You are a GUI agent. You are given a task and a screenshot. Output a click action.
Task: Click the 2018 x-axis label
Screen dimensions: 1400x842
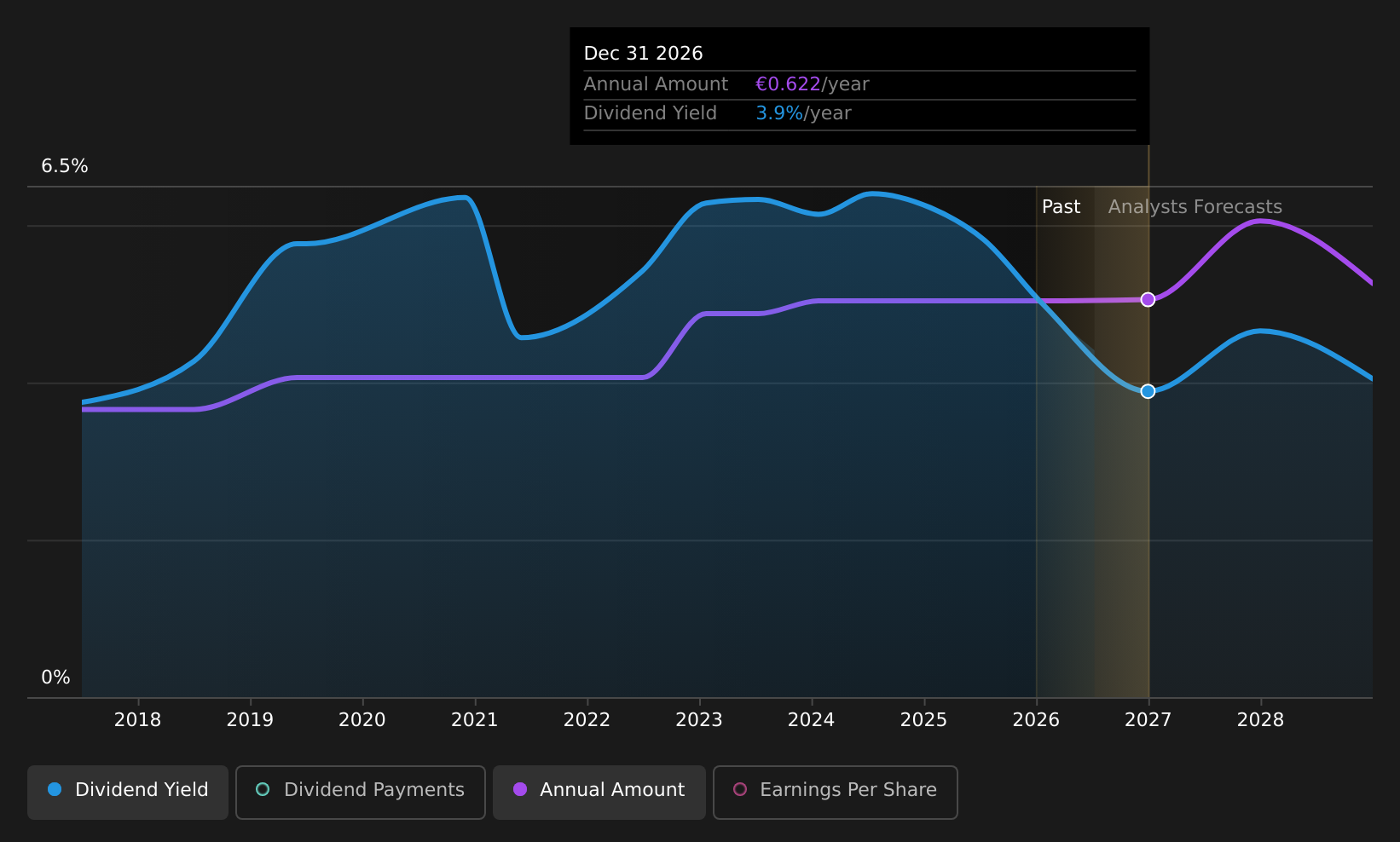point(137,720)
